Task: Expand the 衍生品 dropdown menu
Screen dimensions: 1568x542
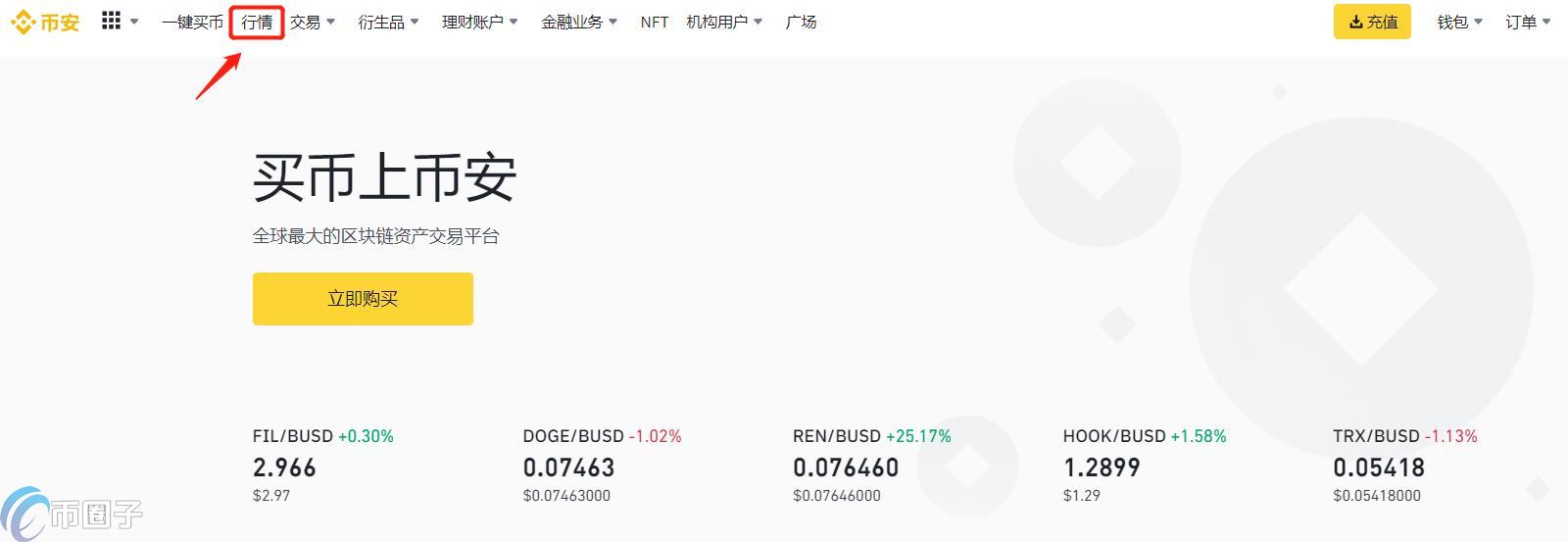Action: click(x=388, y=22)
